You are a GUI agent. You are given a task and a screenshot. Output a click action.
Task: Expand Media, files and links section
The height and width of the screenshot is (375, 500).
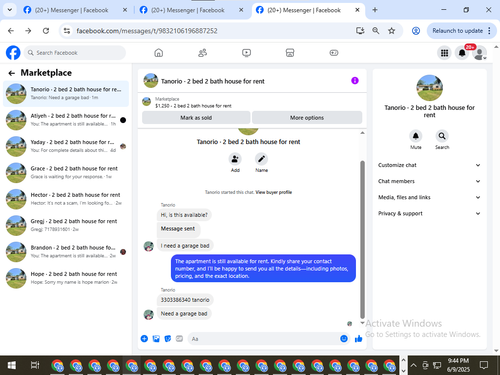(429, 197)
